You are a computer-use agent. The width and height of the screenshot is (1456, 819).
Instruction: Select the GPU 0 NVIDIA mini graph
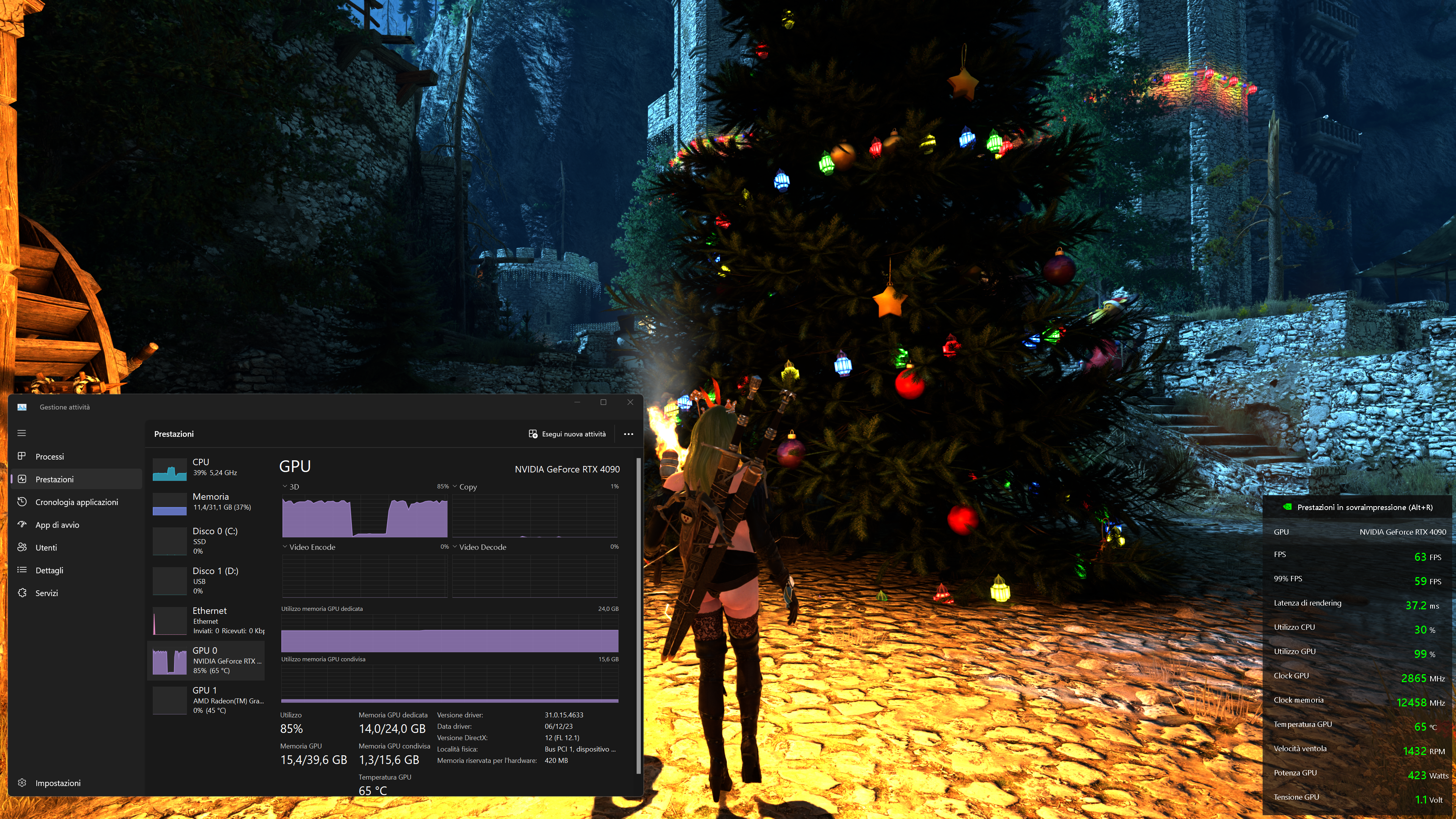coord(169,661)
